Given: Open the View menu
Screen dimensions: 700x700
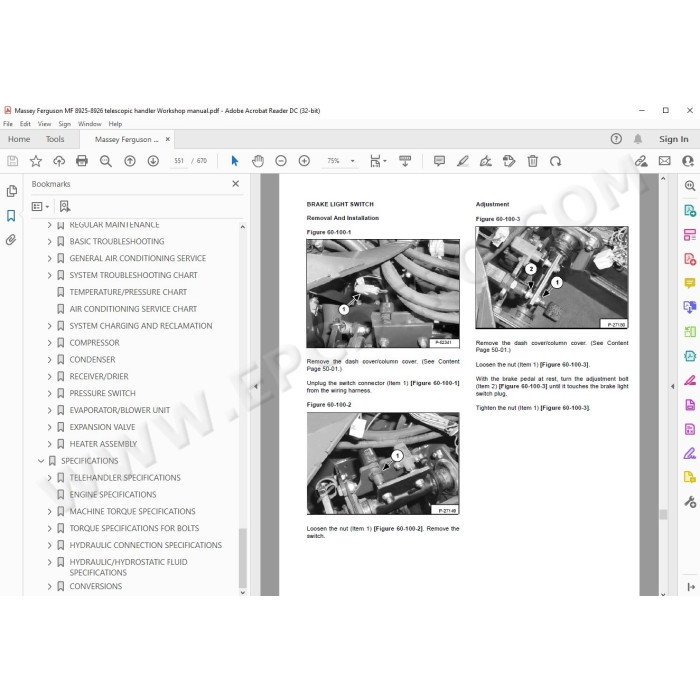Looking at the screenshot, I should tap(44, 124).
